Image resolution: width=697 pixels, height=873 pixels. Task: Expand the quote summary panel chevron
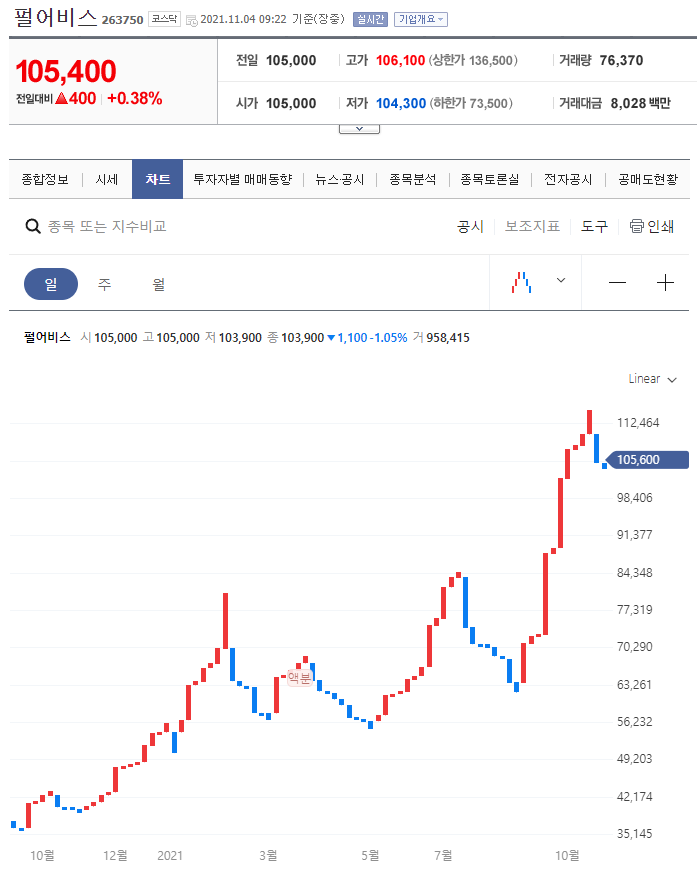pos(359,129)
